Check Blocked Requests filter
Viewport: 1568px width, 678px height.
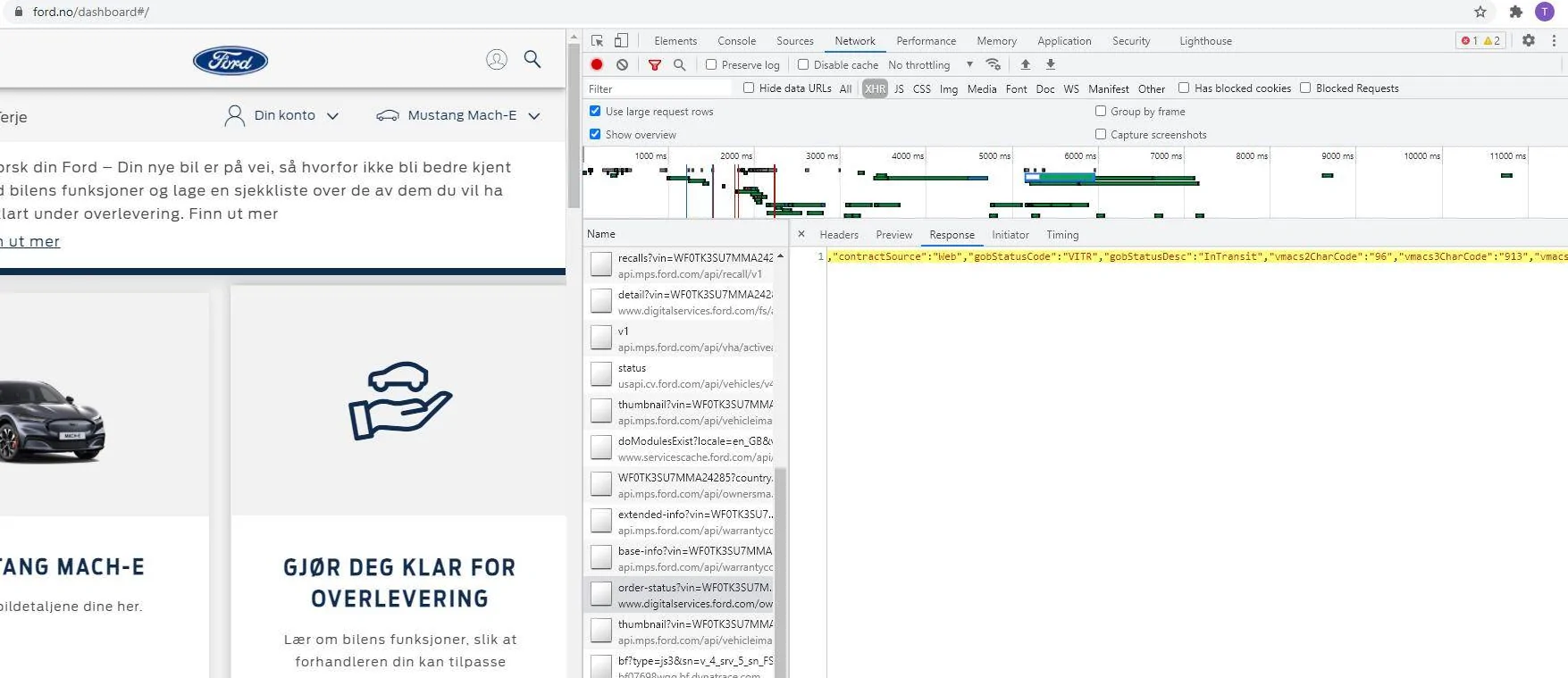pos(1305,88)
